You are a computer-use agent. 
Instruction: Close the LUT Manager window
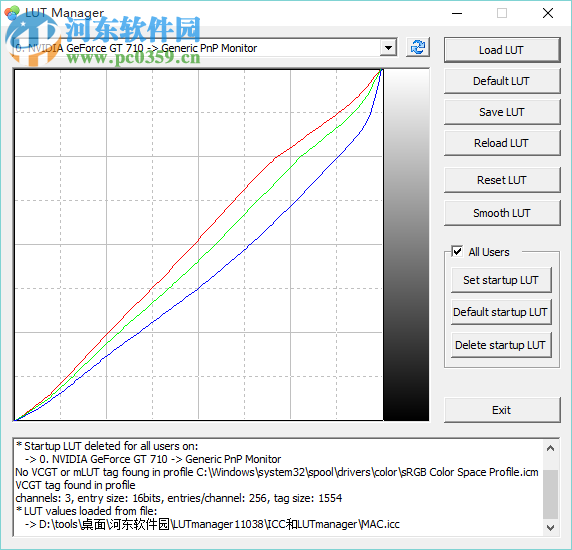click(548, 13)
